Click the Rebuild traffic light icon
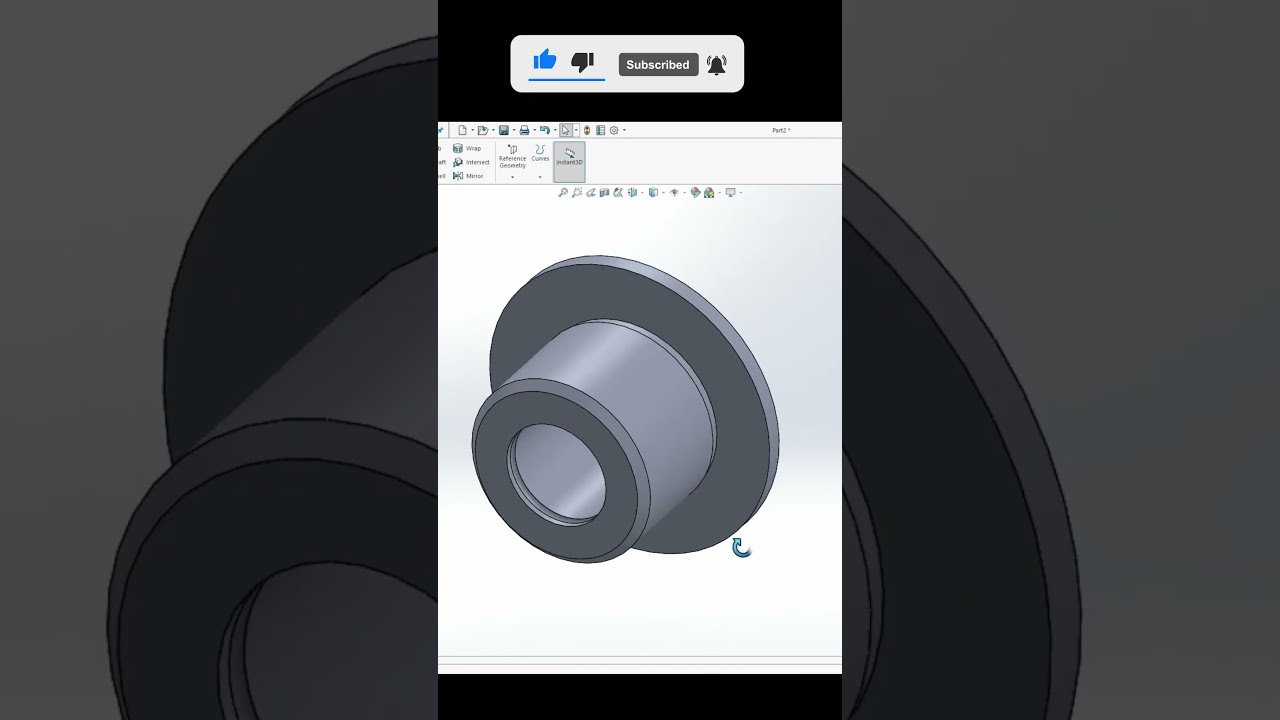Screen dimensions: 1280x720 coord(587,130)
